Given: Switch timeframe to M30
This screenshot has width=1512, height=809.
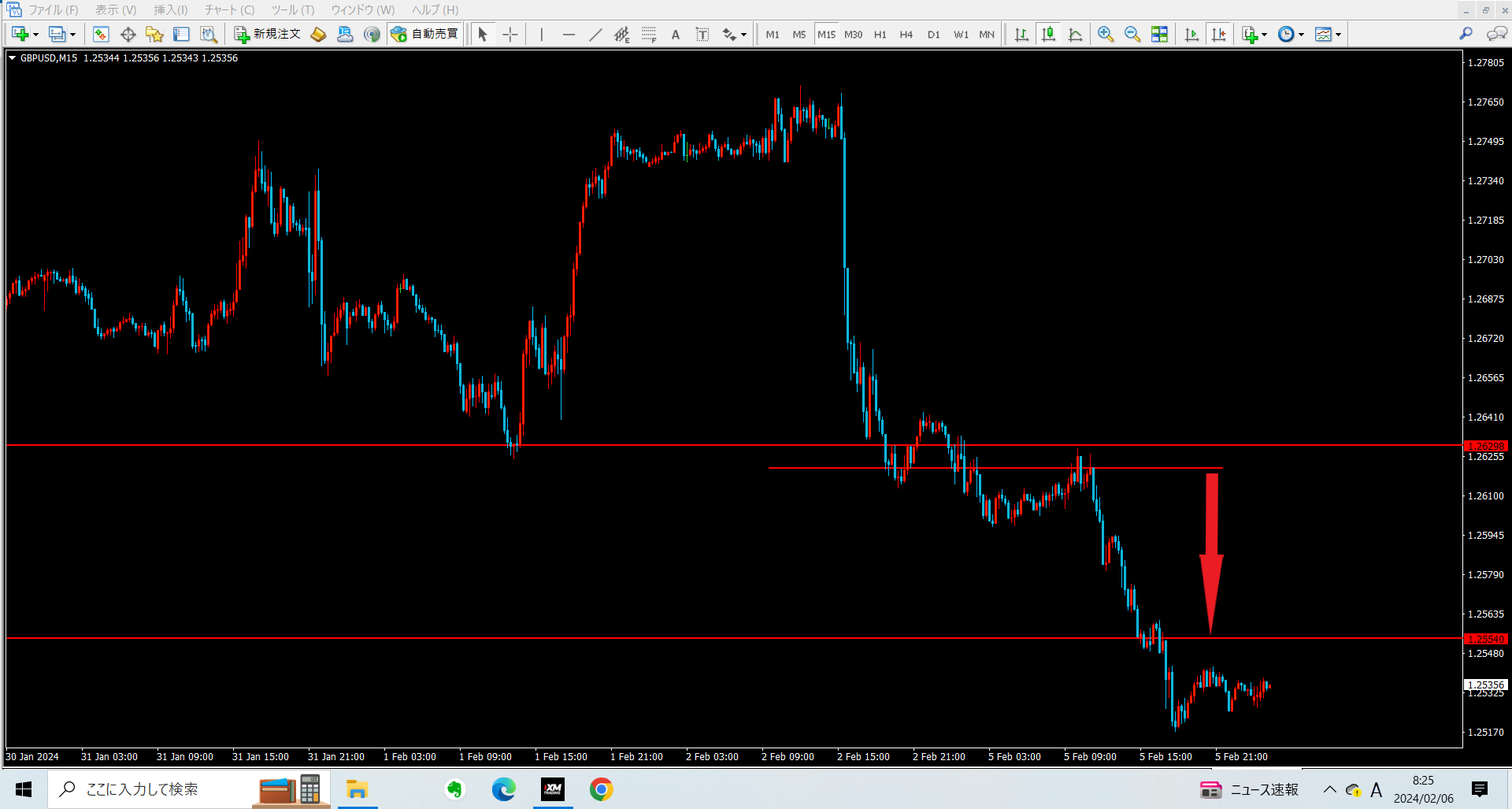Looking at the screenshot, I should pos(854,35).
